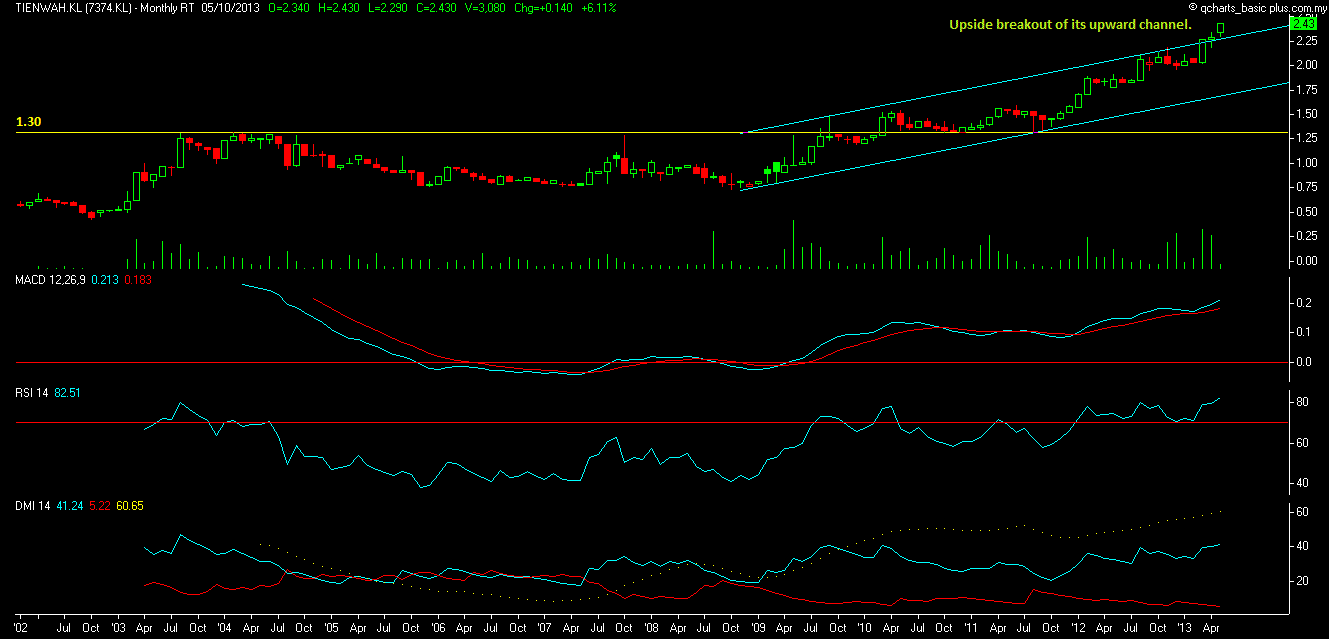The image size is (1329, 639).
Task: Click the '02 year label on time axis
Action: 22,629
